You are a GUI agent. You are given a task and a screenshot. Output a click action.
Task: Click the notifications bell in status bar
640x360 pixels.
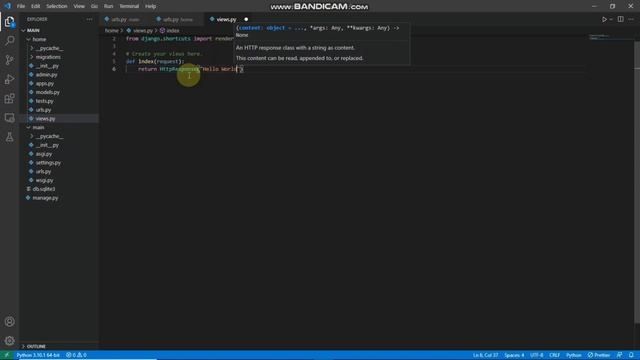point(631,355)
